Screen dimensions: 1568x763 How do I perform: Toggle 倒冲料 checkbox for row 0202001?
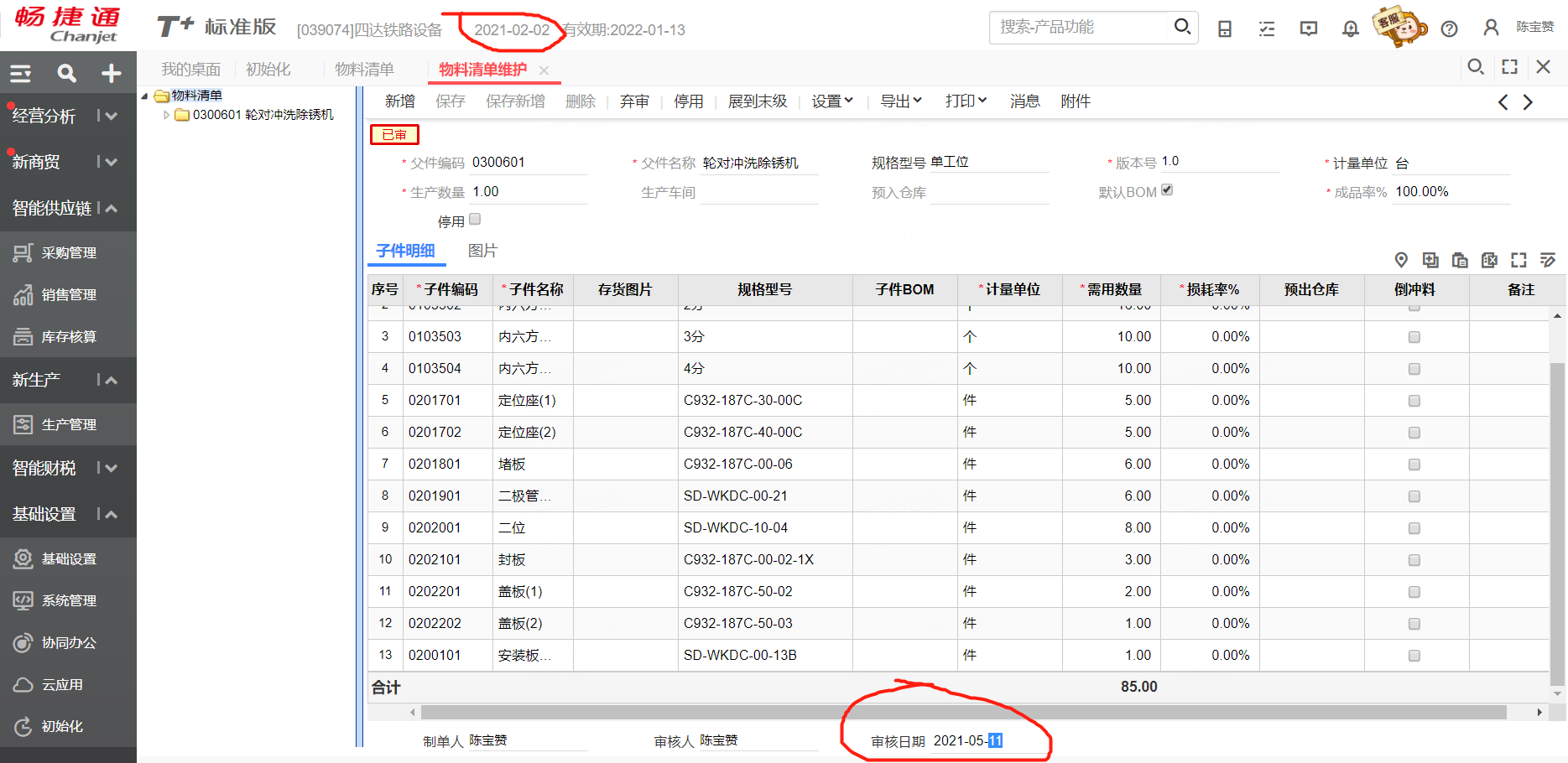coord(1414,528)
